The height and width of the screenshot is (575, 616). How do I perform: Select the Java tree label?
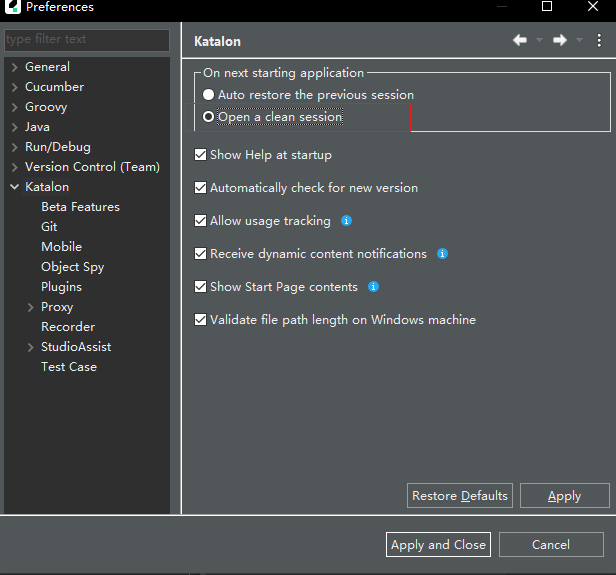coord(37,127)
